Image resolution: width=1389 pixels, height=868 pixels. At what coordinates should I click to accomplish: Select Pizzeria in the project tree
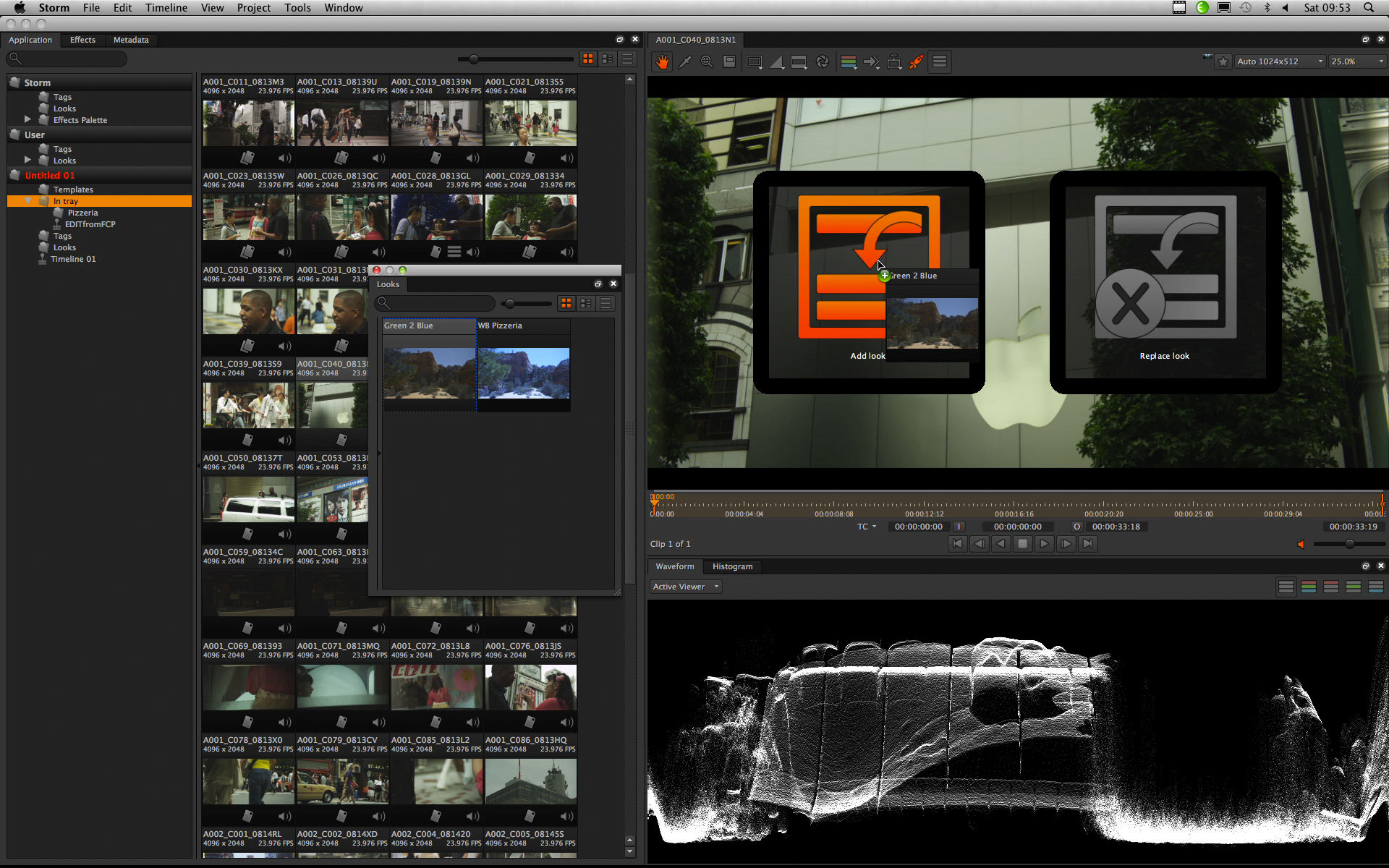[x=82, y=213]
